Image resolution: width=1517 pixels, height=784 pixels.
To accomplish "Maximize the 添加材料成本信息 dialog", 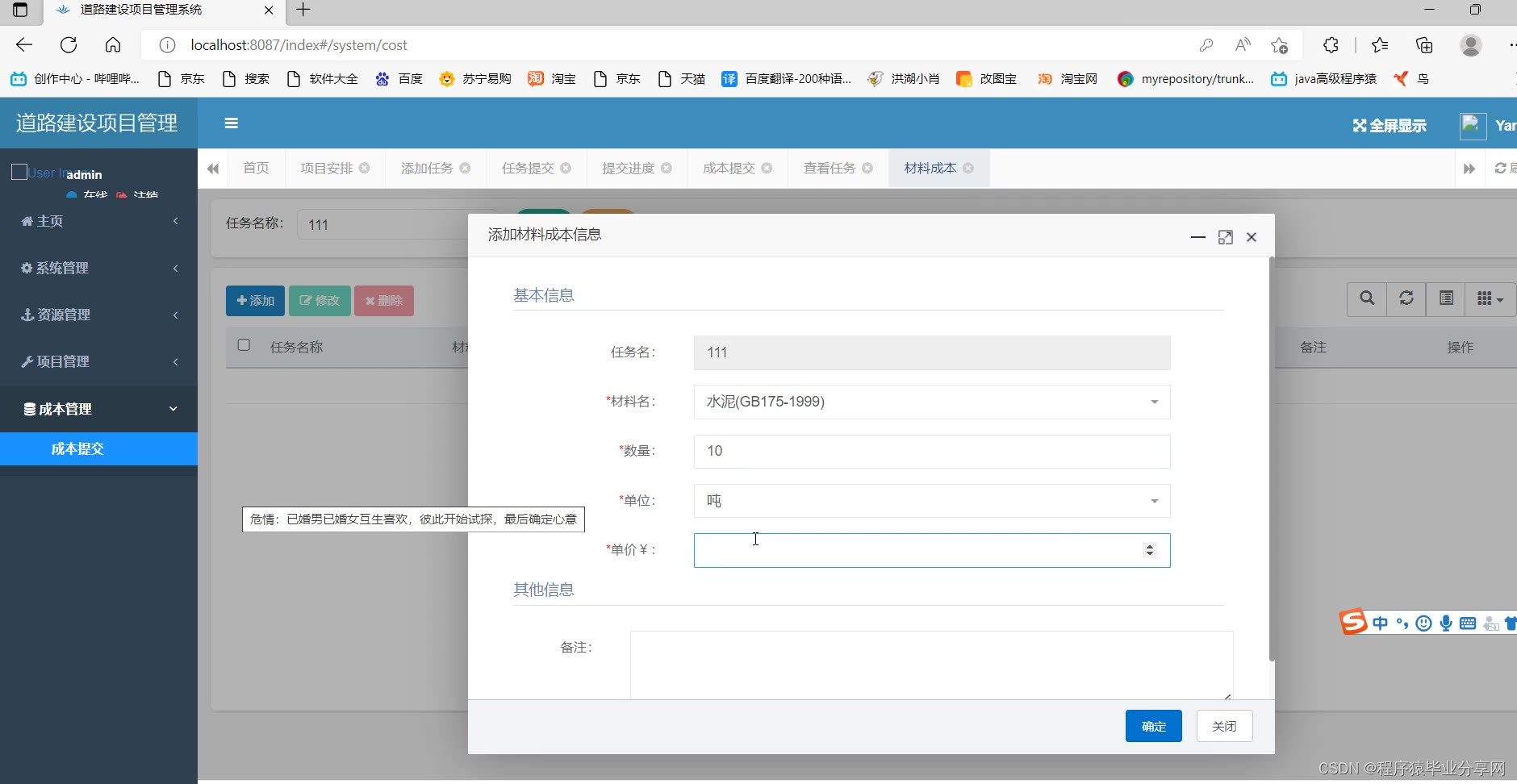I will (x=1226, y=237).
